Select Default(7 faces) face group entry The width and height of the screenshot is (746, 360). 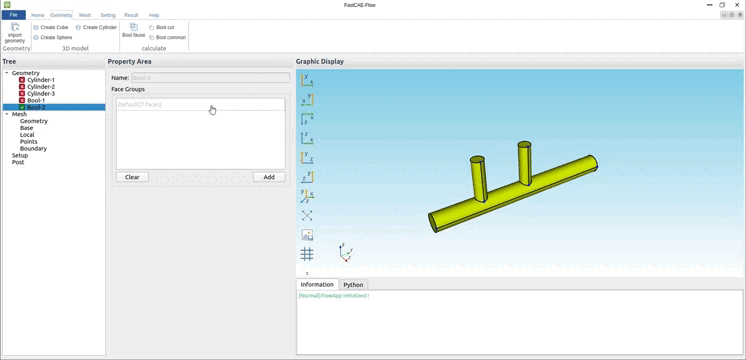(x=201, y=105)
